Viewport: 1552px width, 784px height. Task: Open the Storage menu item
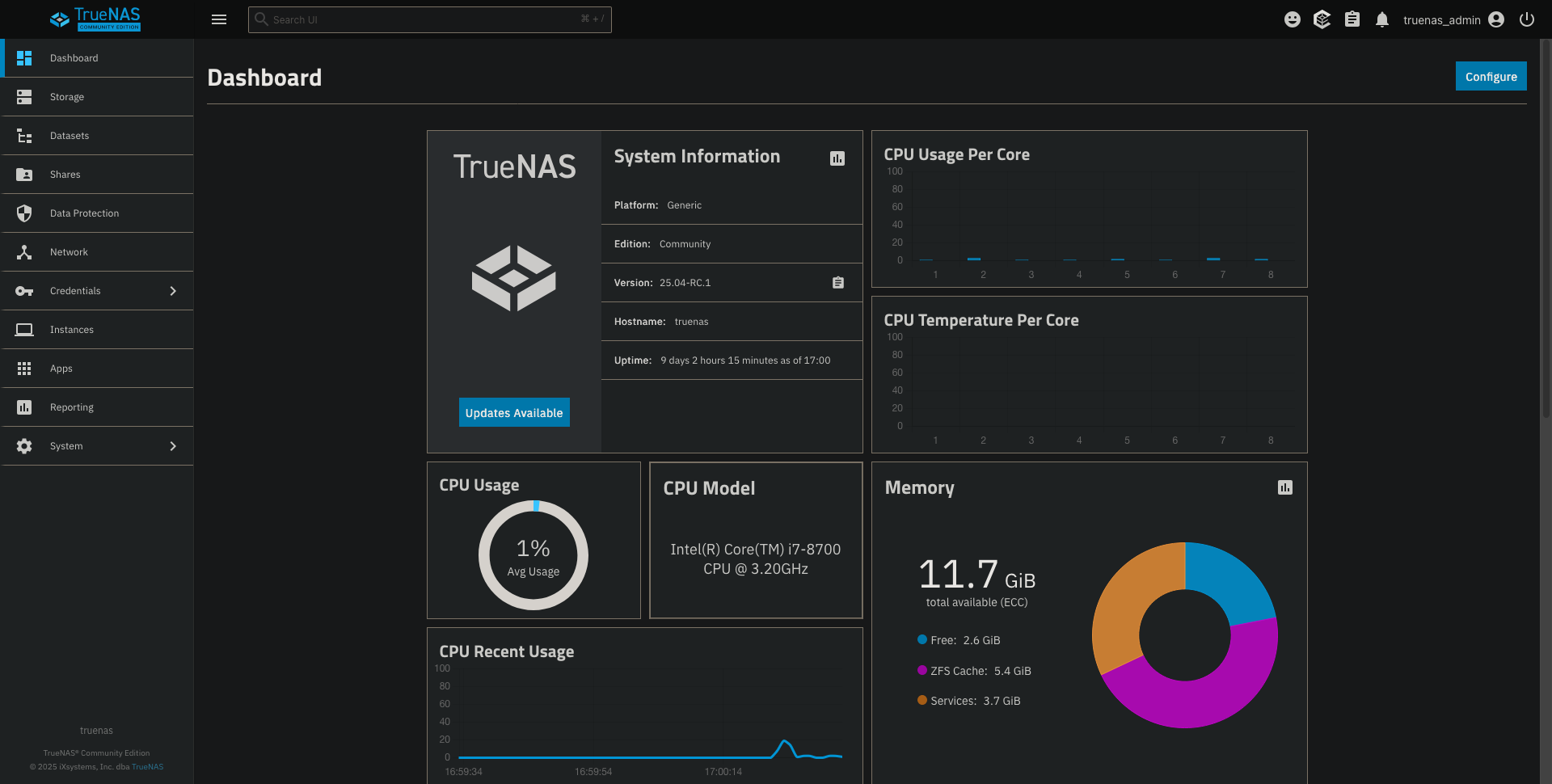click(97, 97)
